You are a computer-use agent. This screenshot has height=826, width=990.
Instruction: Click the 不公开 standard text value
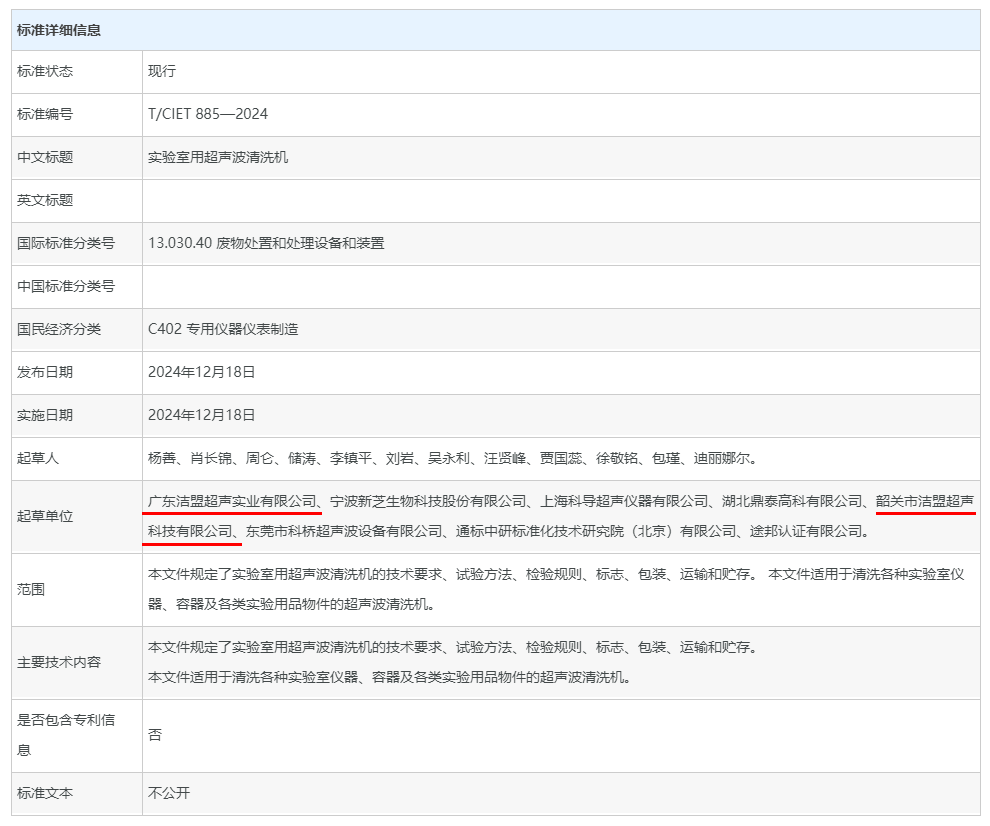coord(169,793)
